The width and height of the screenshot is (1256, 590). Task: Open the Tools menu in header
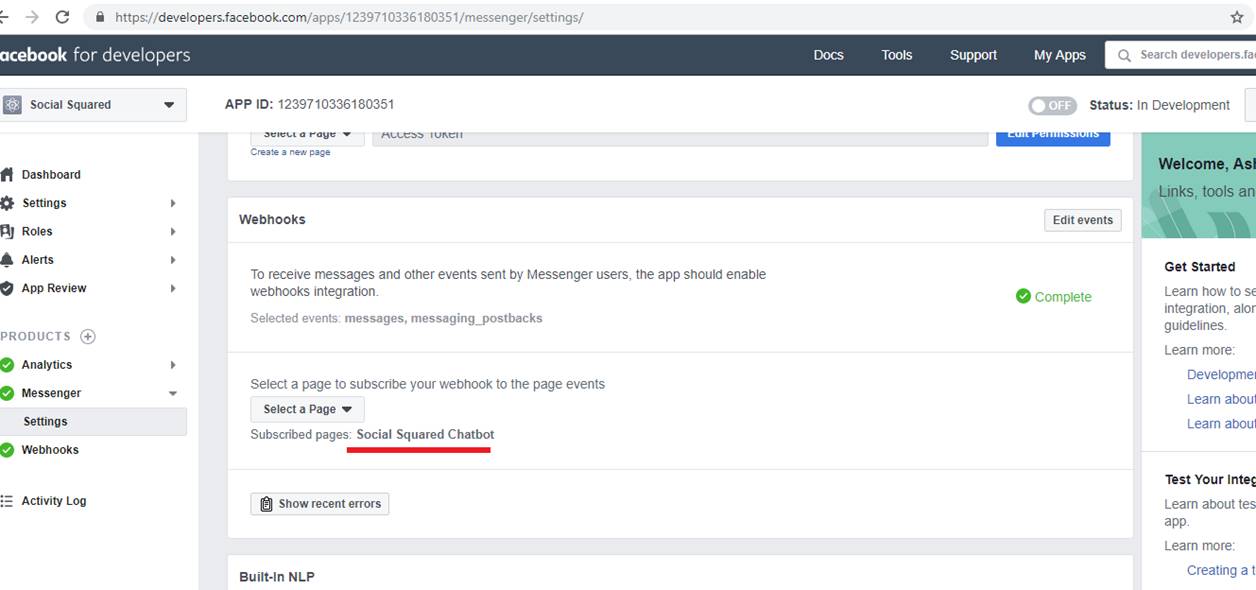896,55
